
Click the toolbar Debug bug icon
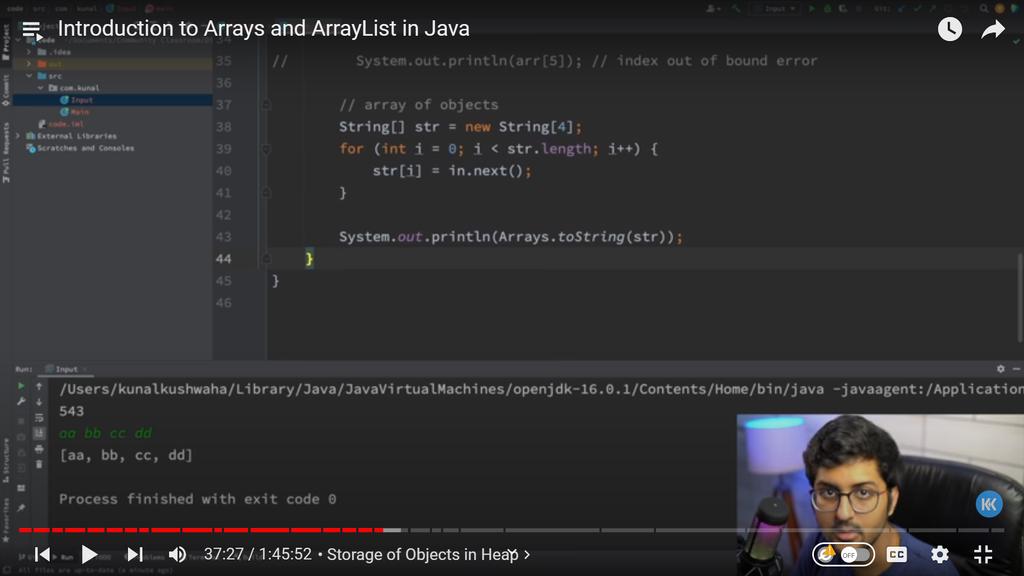pos(826,8)
